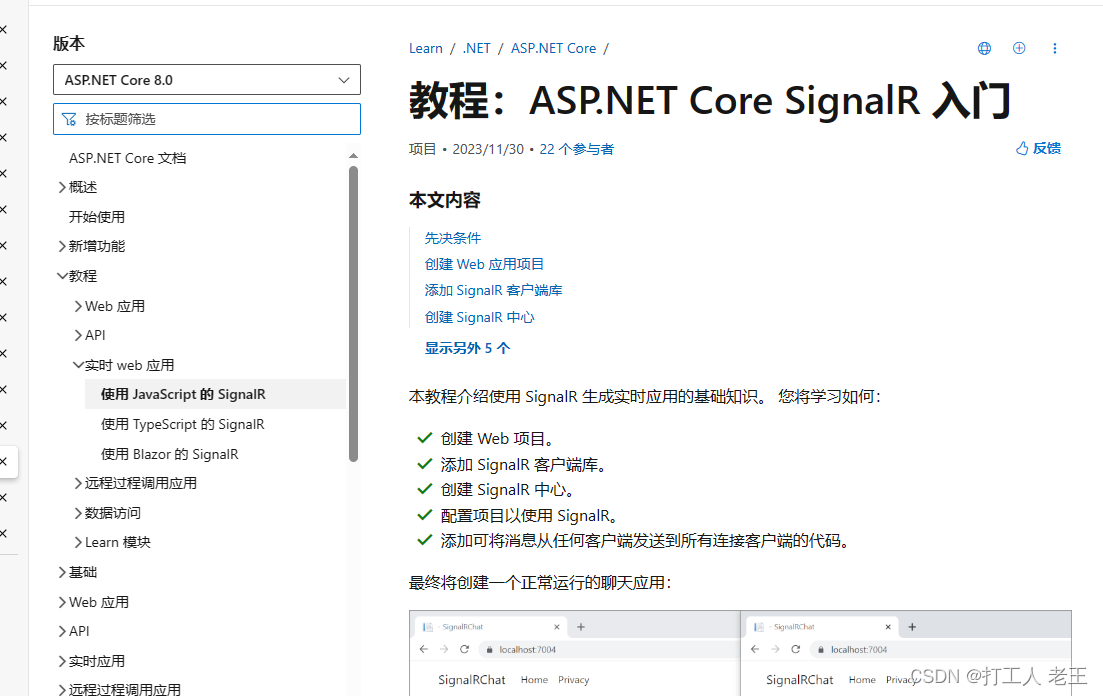Jump to 创建 SignalR 中心 section
The image size is (1103, 696).
coord(479,317)
